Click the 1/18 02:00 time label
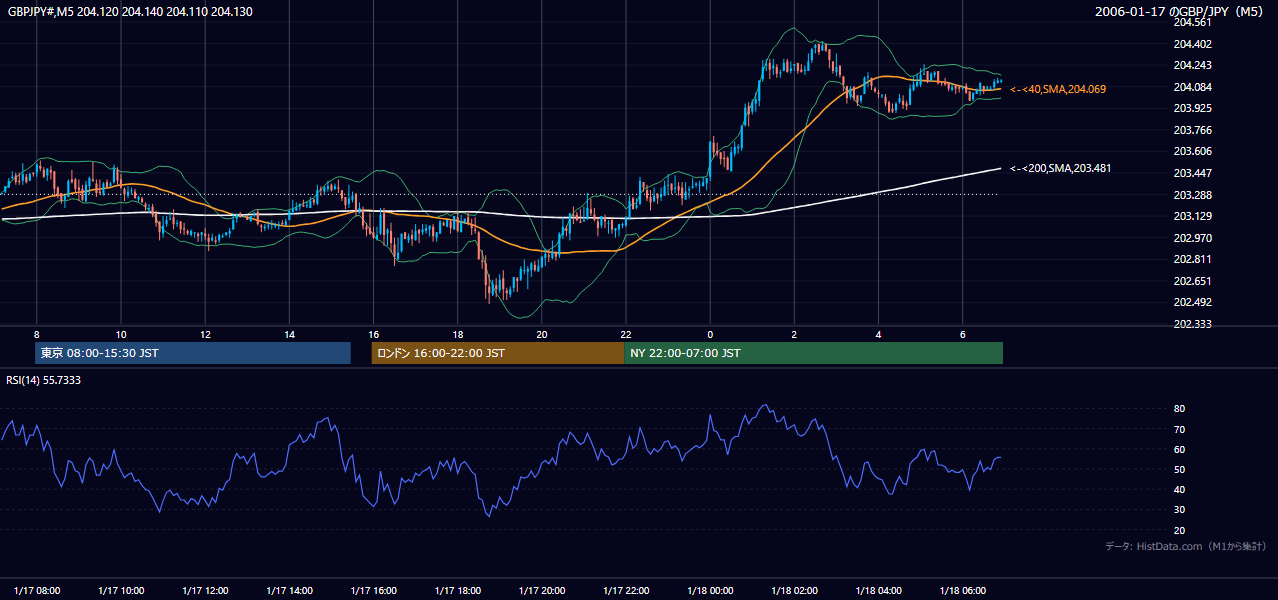1278x600 pixels. (x=795, y=590)
